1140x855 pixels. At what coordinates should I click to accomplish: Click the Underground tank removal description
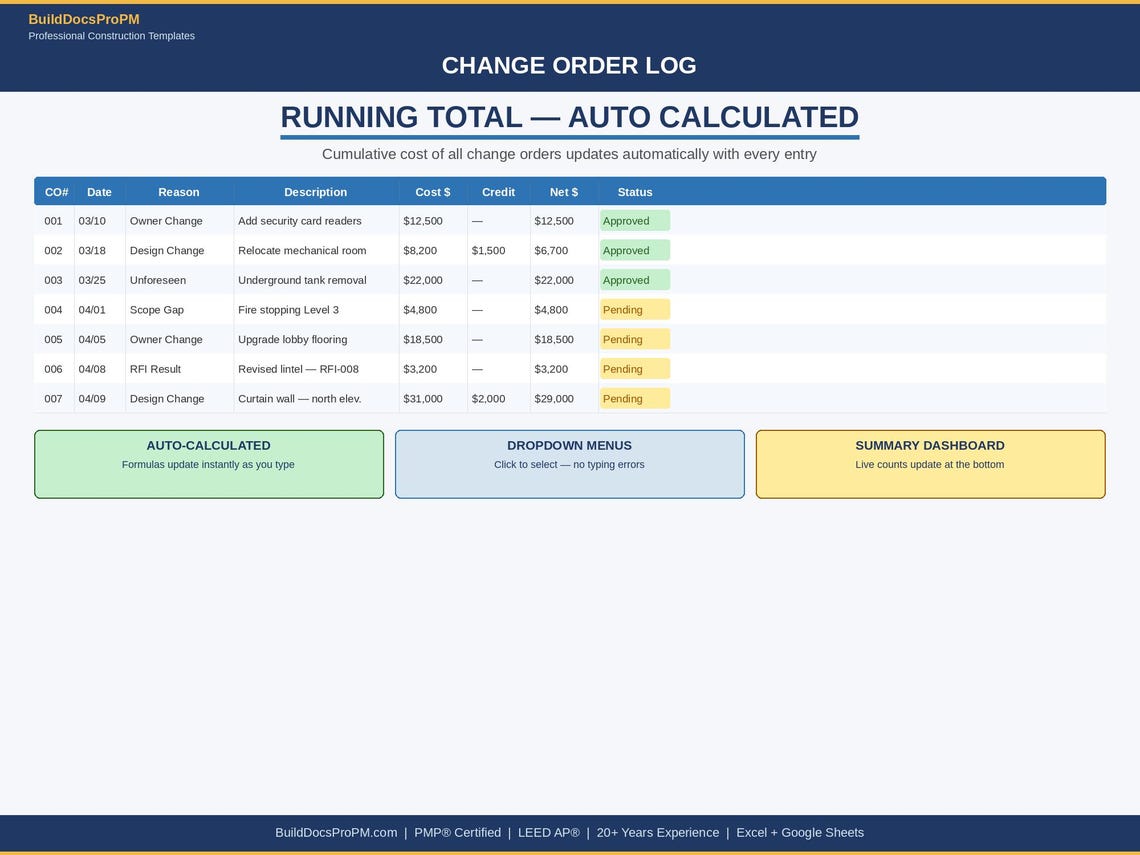pyautogui.click(x=302, y=280)
